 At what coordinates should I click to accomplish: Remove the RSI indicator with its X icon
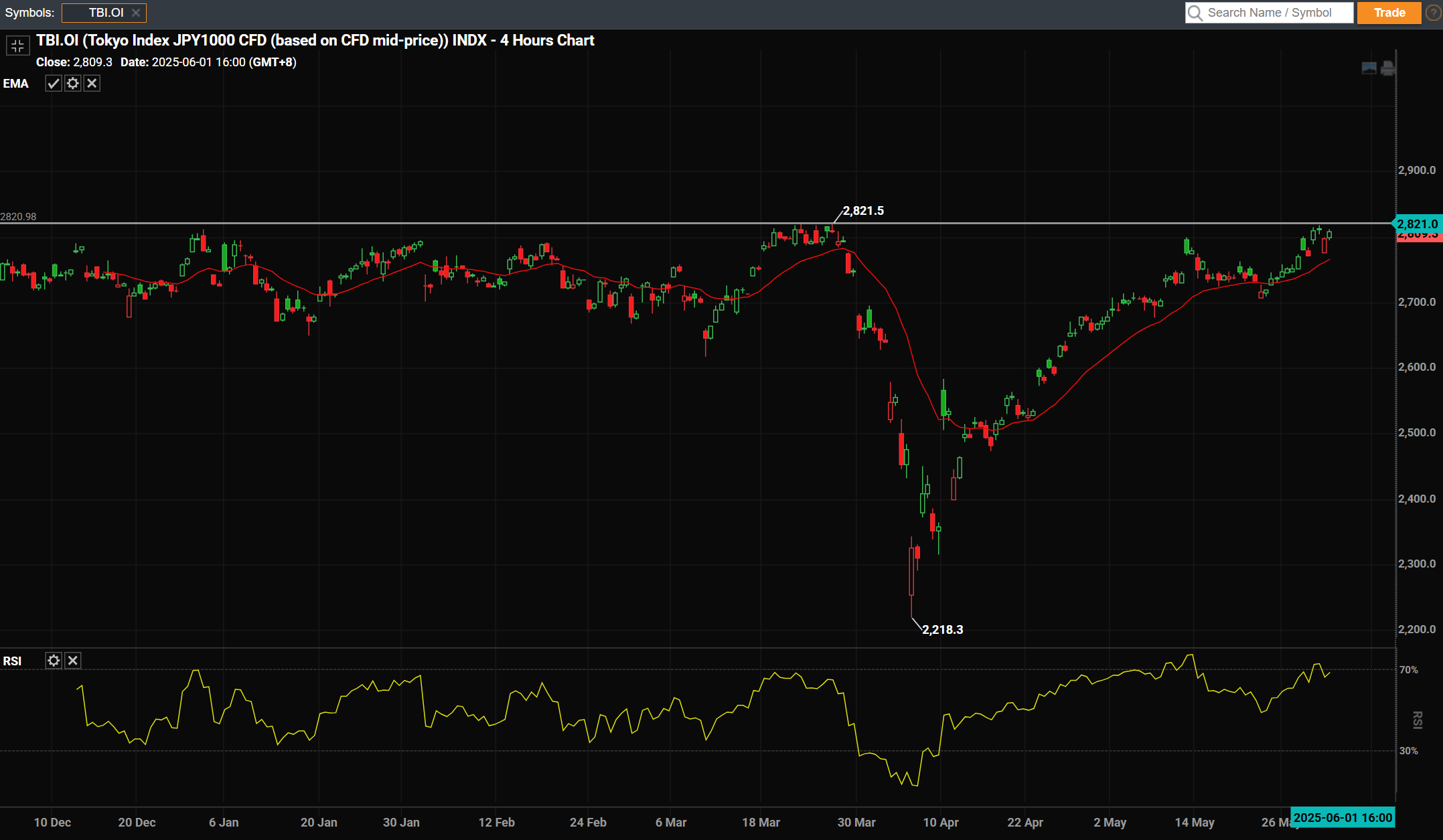73,661
